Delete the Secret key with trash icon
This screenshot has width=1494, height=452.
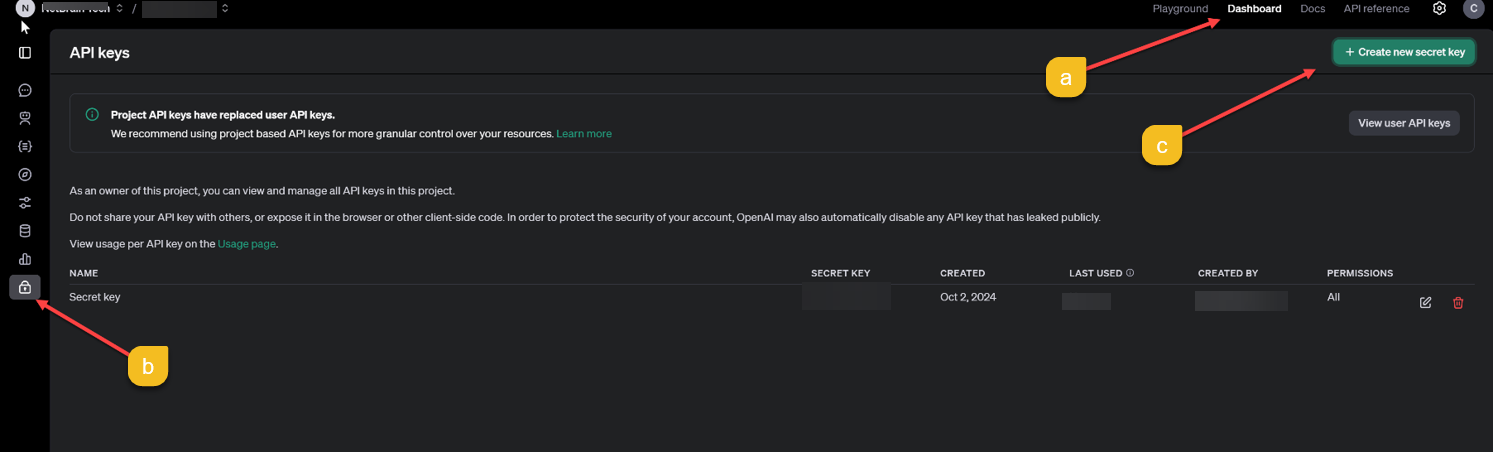(1458, 303)
